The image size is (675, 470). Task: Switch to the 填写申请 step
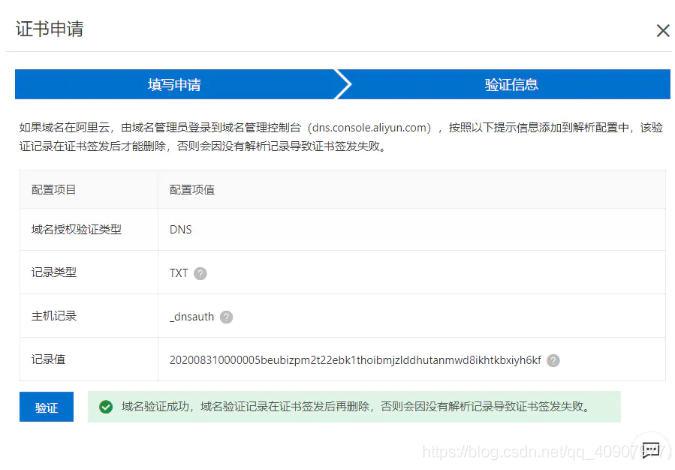tap(175, 85)
